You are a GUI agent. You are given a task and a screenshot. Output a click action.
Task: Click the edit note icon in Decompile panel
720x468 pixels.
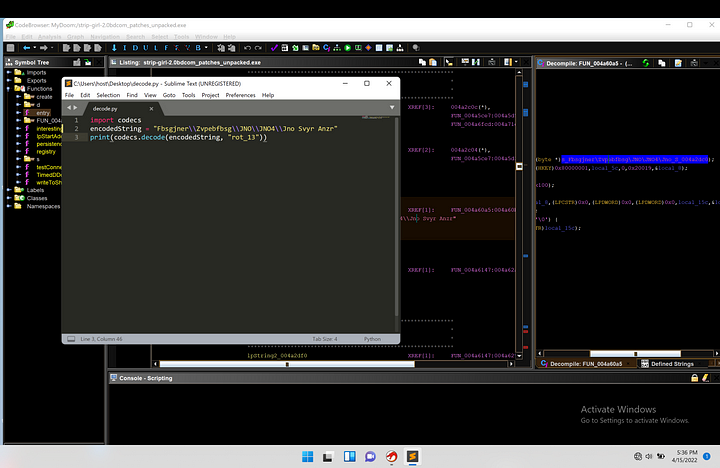(x=678, y=63)
